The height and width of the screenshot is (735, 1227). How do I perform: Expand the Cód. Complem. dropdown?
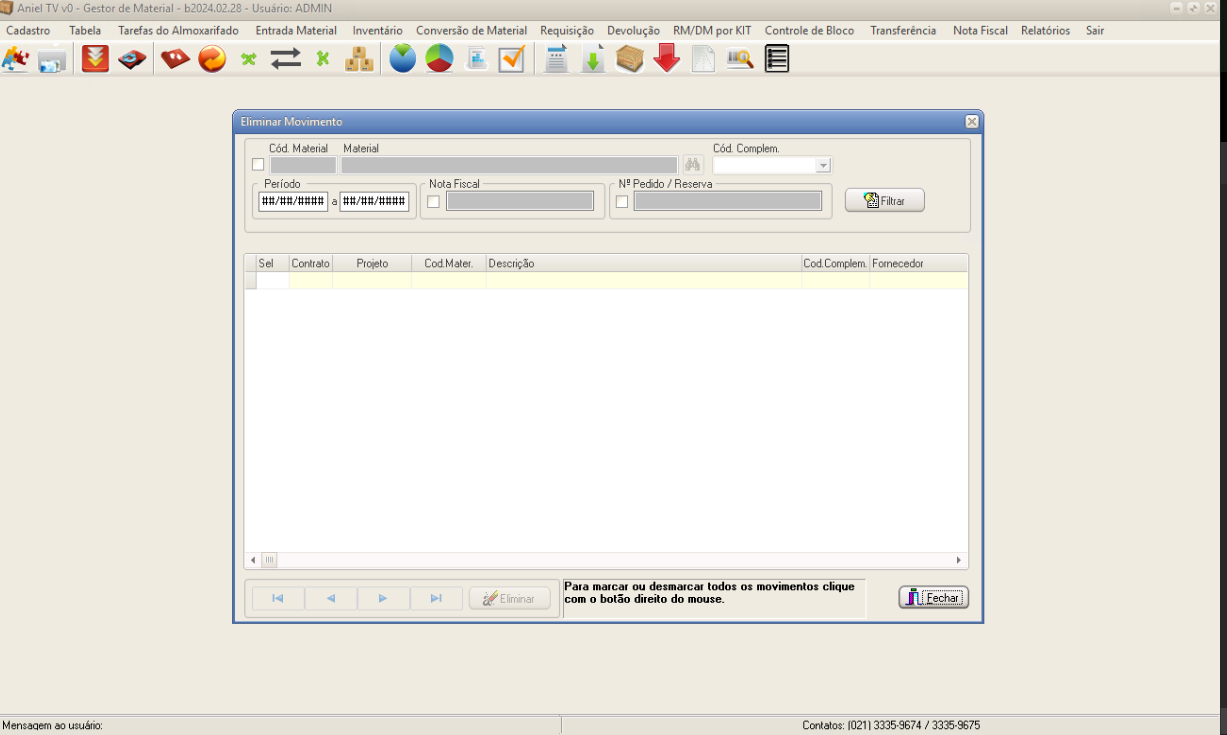point(823,166)
